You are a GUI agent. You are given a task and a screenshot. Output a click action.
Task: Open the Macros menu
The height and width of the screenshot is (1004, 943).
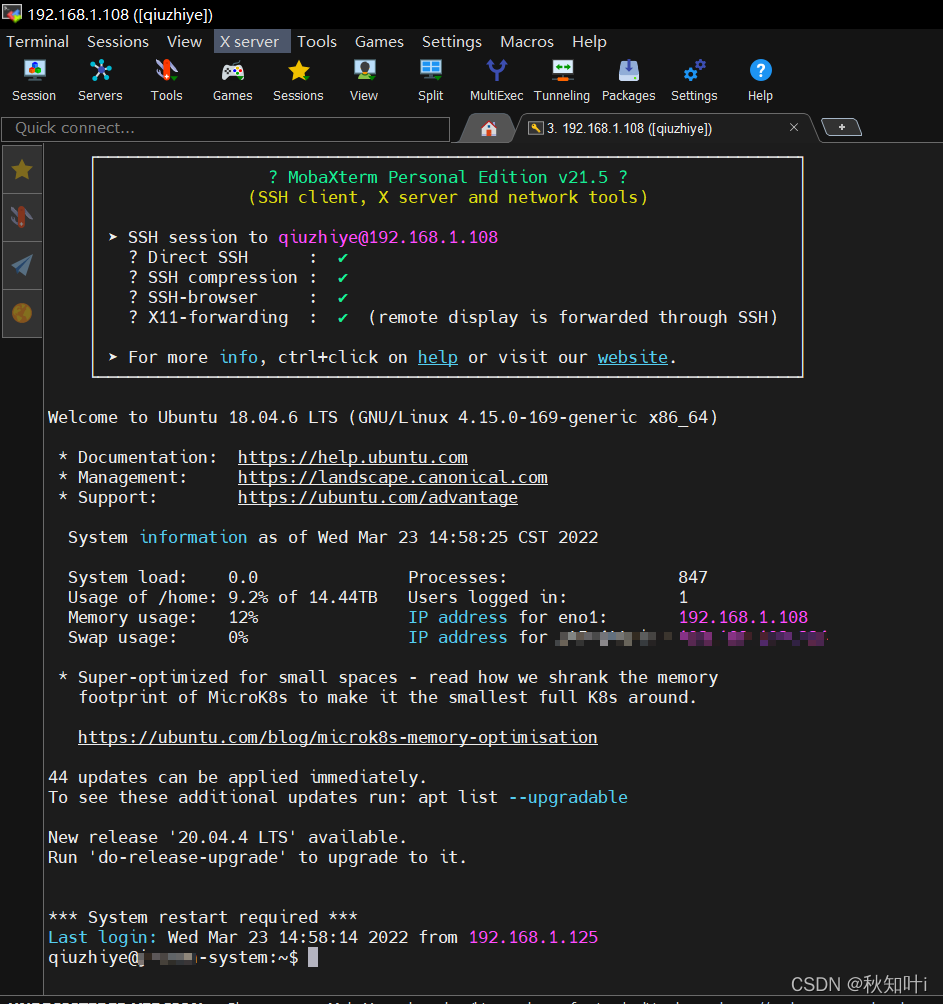[x=527, y=42]
